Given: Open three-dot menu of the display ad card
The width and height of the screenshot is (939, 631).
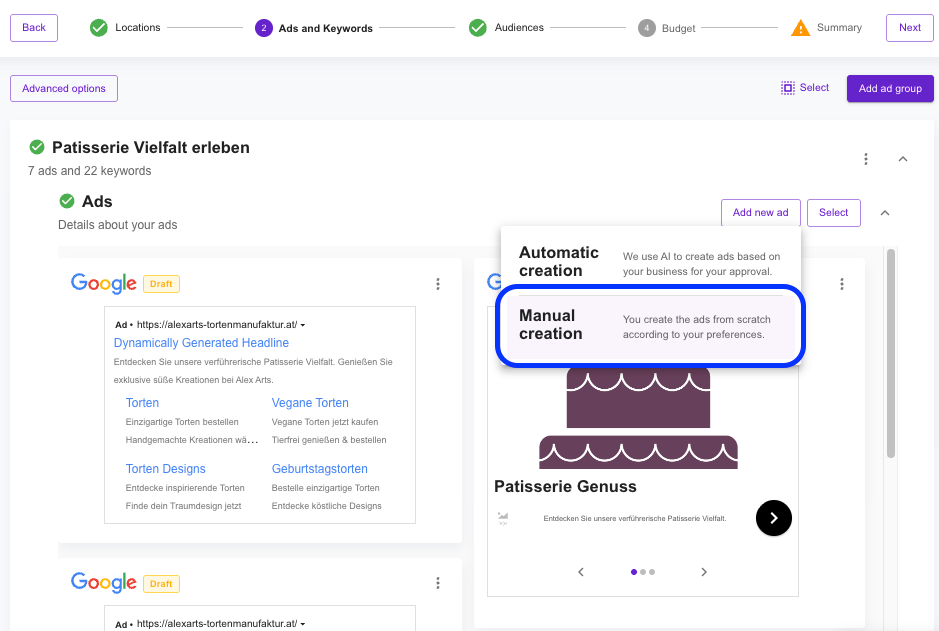Looking at the screenshot, I should (x=841, y=284).
